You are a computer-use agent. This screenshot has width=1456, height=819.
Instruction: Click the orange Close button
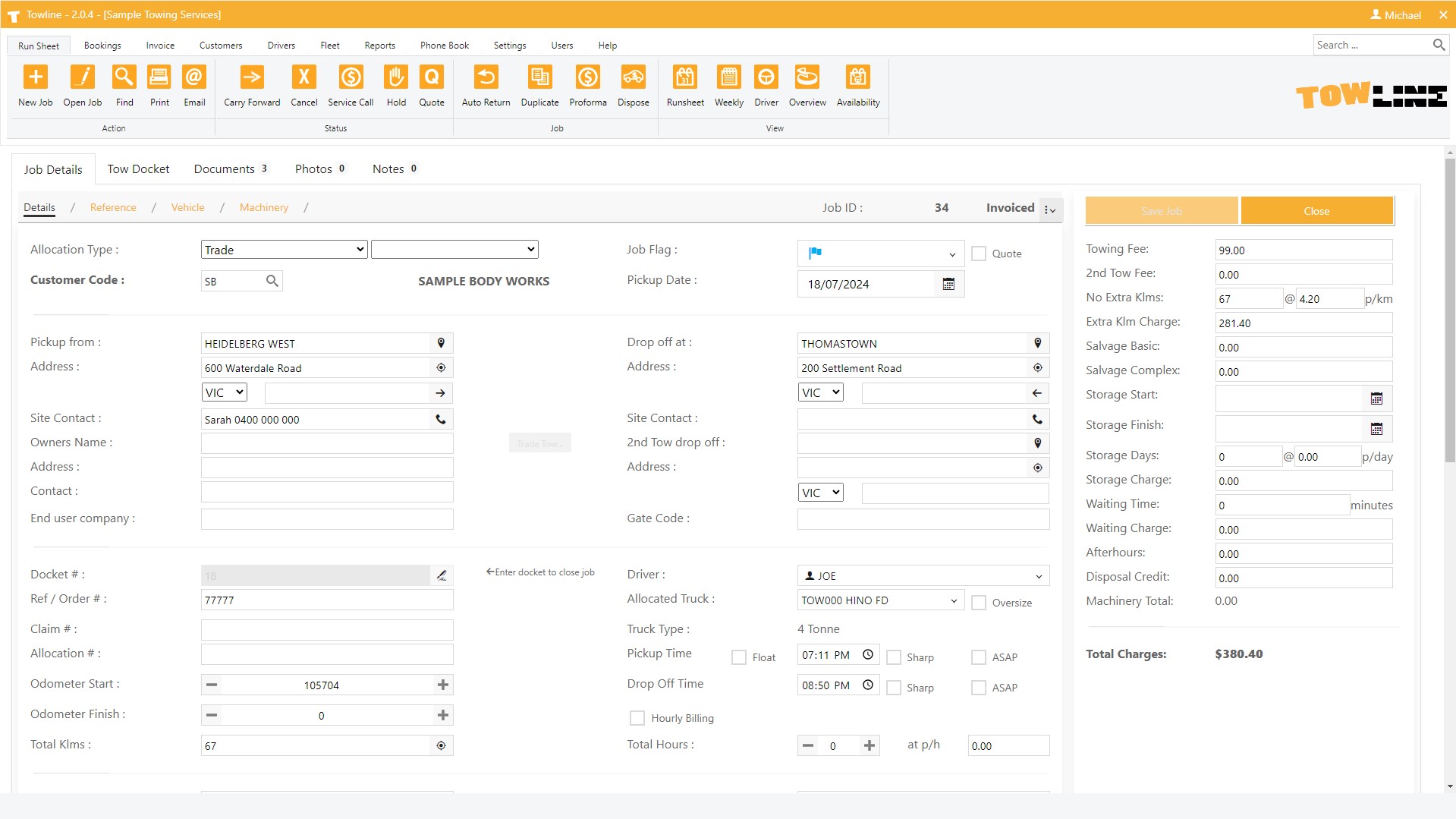pos(1316,211)
